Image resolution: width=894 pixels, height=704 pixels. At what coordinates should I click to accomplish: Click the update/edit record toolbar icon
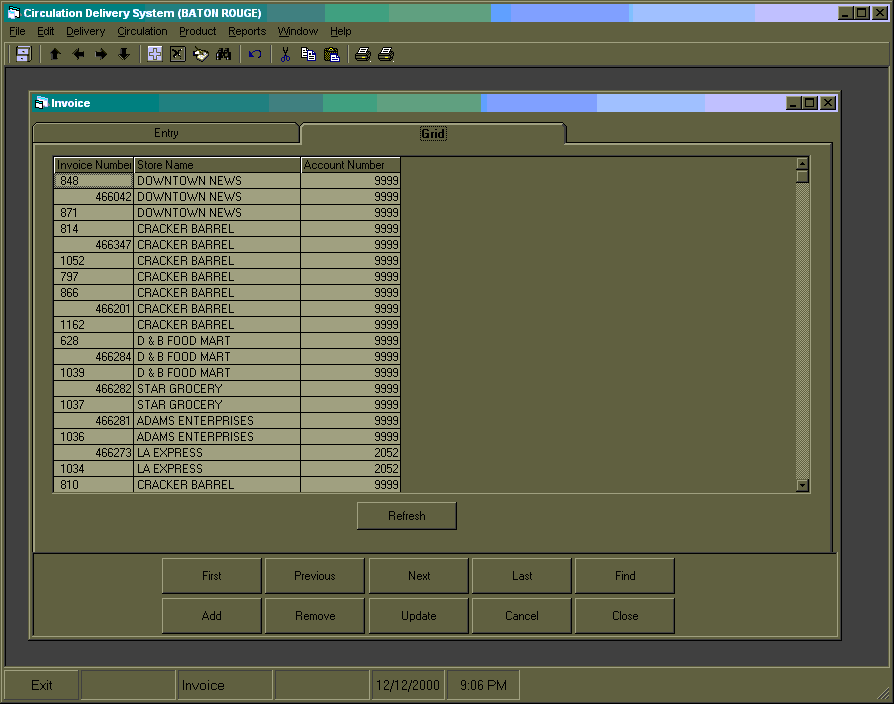click(x=201, y=54)
